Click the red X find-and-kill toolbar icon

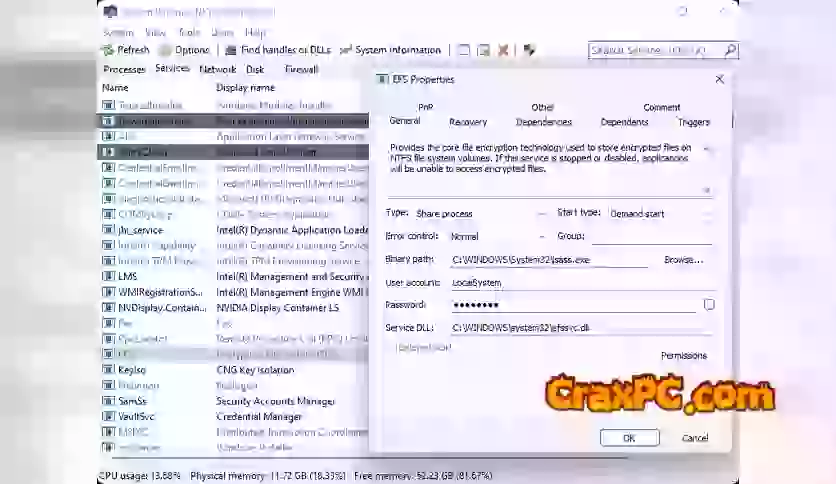(503, 50)
